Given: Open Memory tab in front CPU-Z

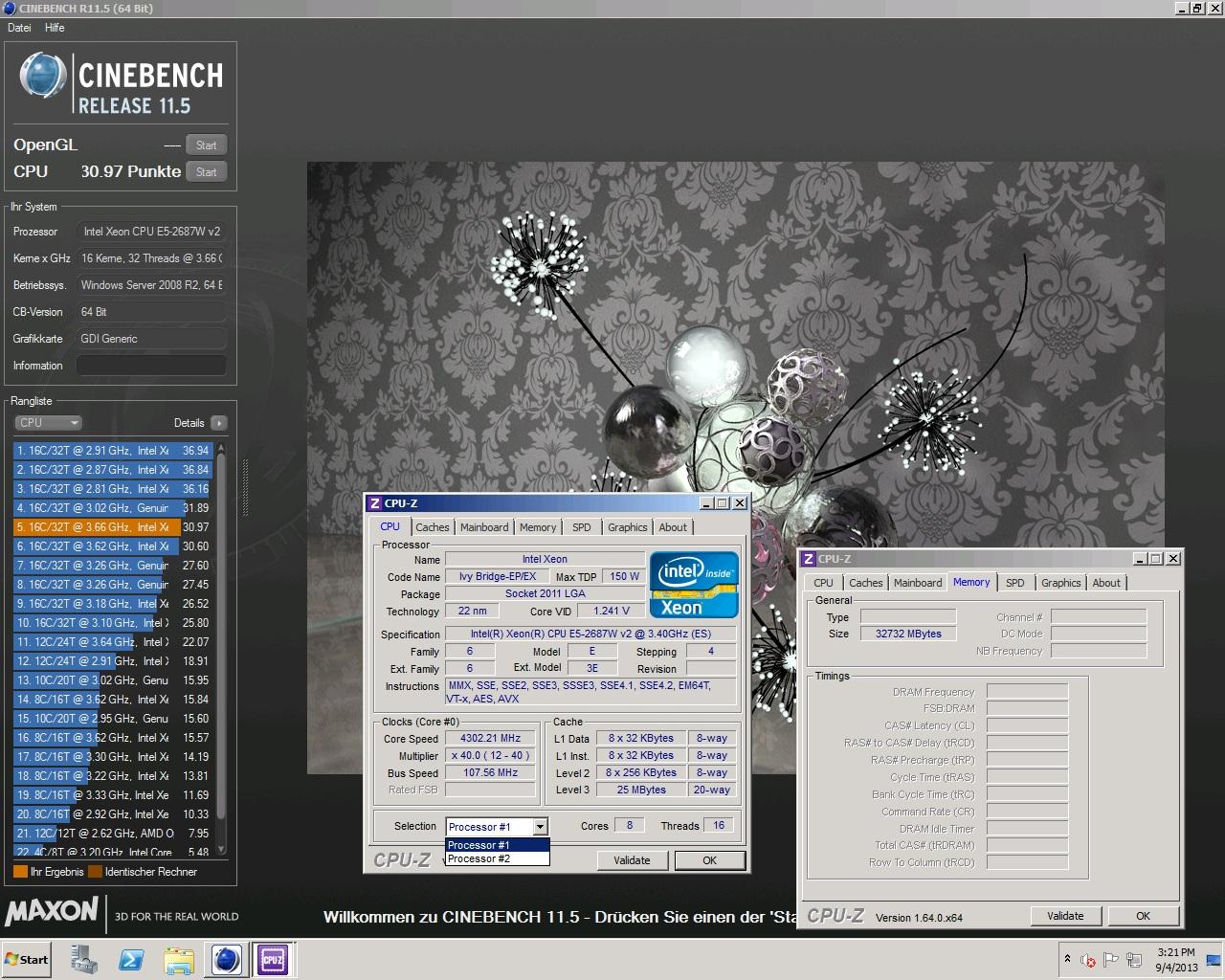Looking at the screenshot, I should point(538,527).
